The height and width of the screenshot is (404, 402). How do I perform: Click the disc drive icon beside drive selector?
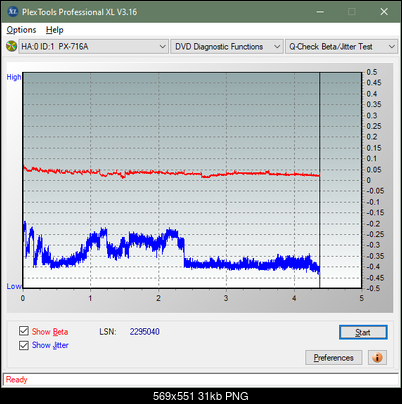11,46
